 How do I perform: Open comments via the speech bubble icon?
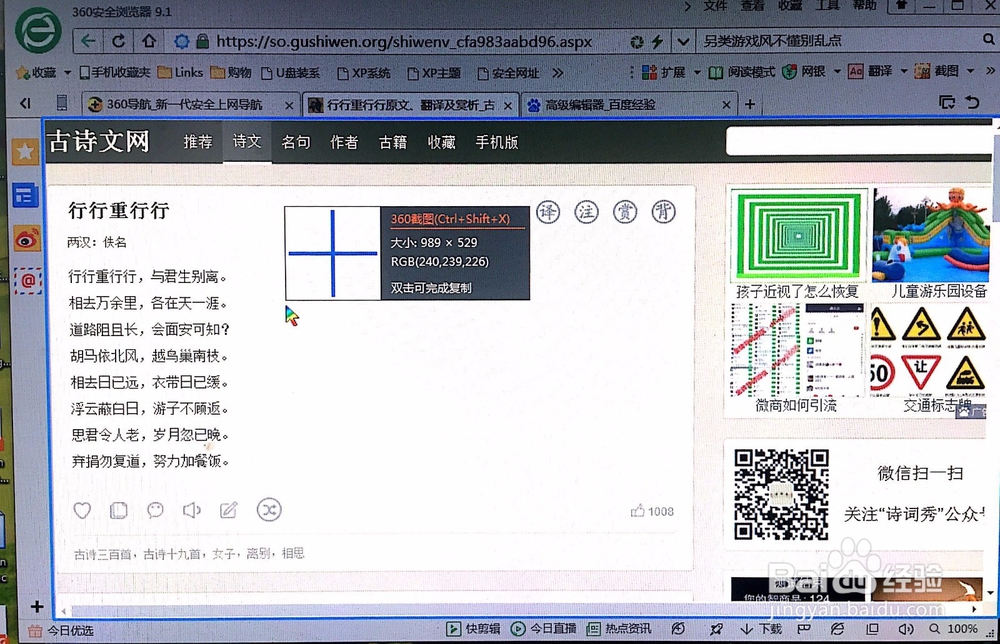click(155, 510)
